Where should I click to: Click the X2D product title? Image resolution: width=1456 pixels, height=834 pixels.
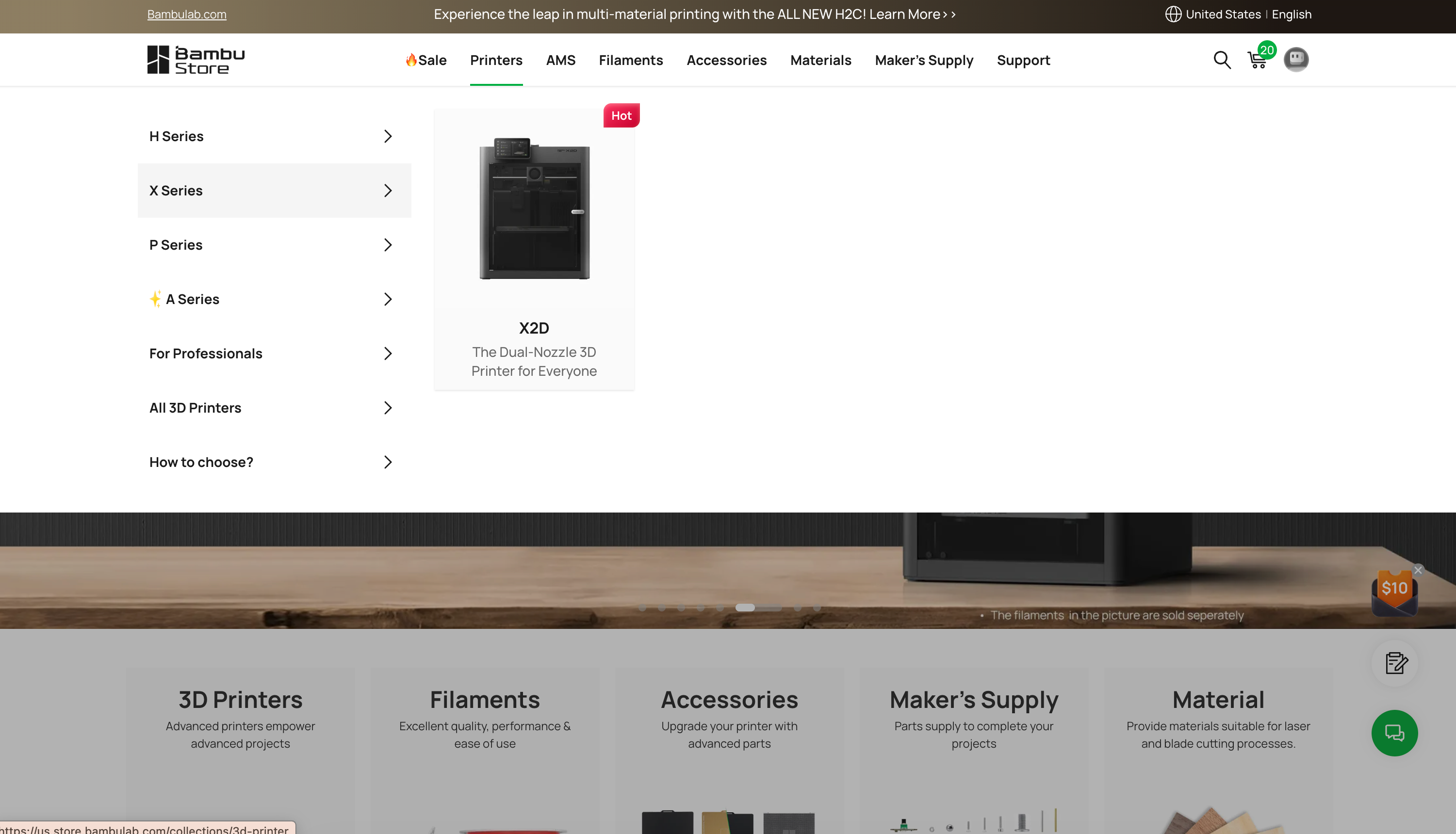534,328
